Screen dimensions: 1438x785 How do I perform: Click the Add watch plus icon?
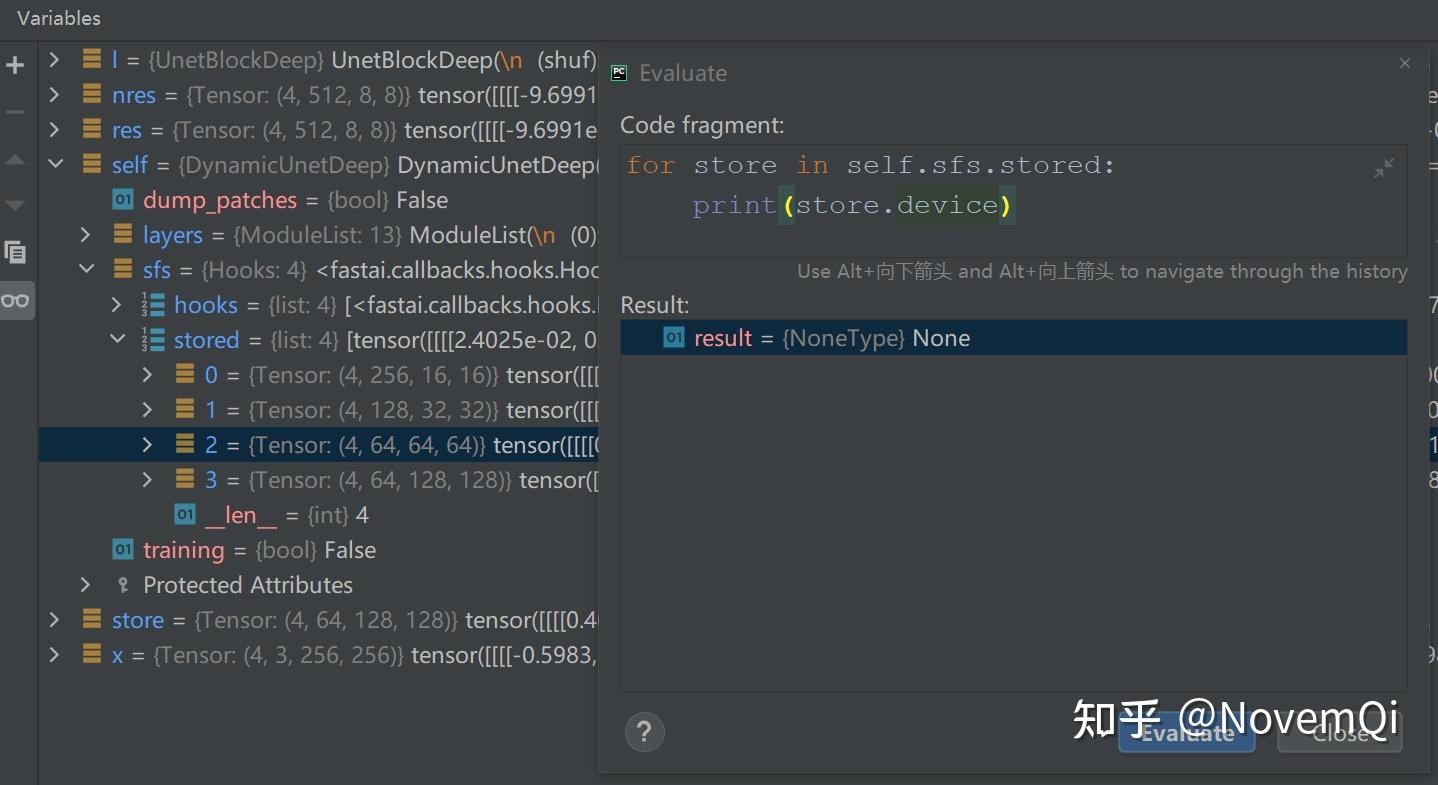point(15,64)
